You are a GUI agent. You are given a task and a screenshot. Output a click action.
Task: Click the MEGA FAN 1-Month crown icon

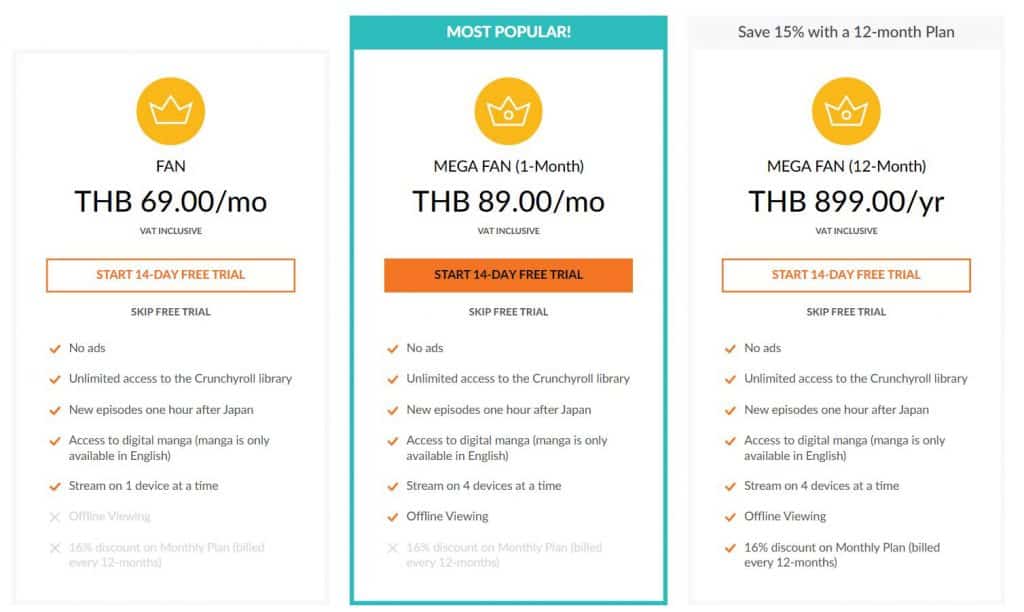[x=508, y=110]
